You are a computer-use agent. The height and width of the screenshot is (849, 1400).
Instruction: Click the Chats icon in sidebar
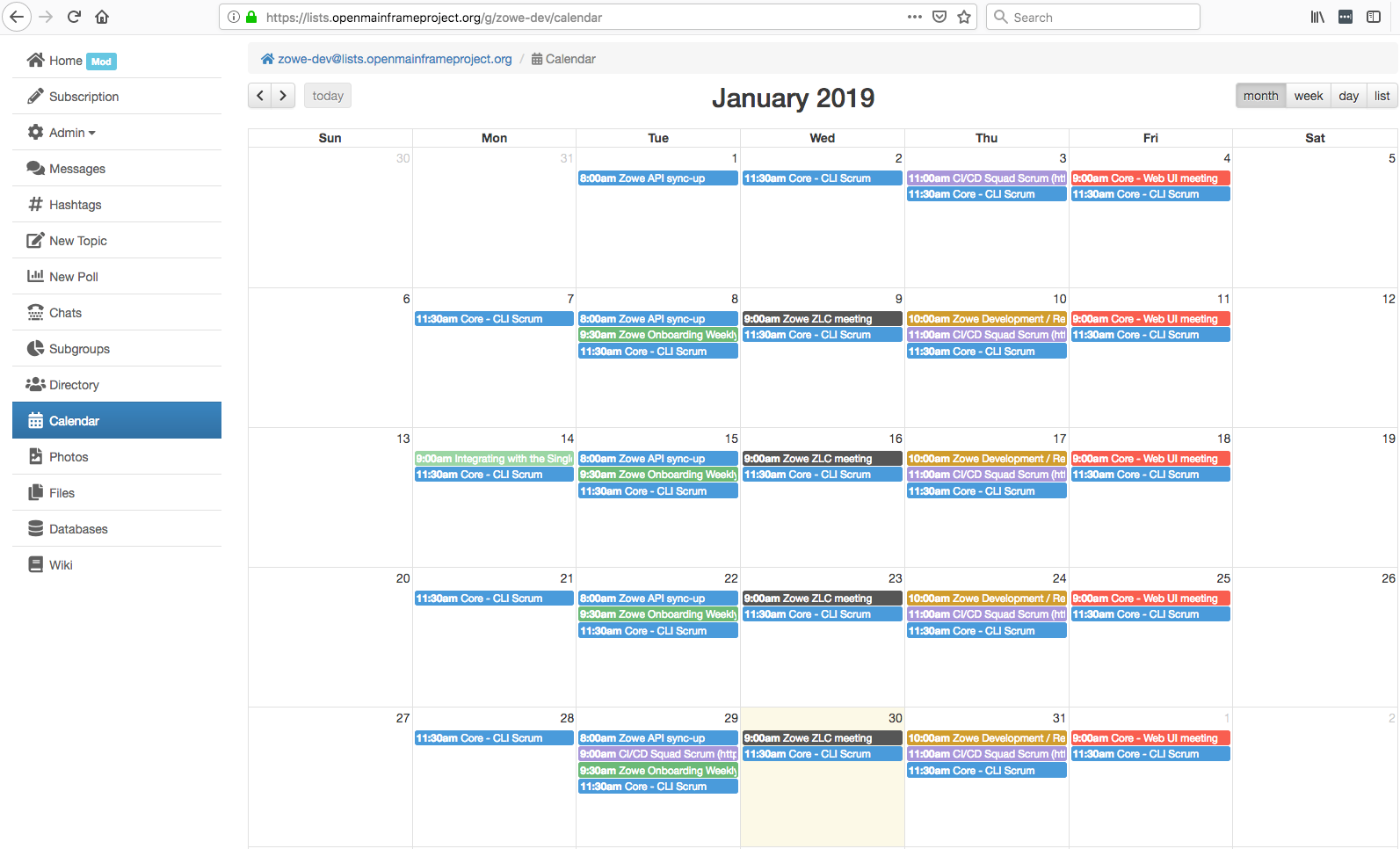[x=35, y=312]
